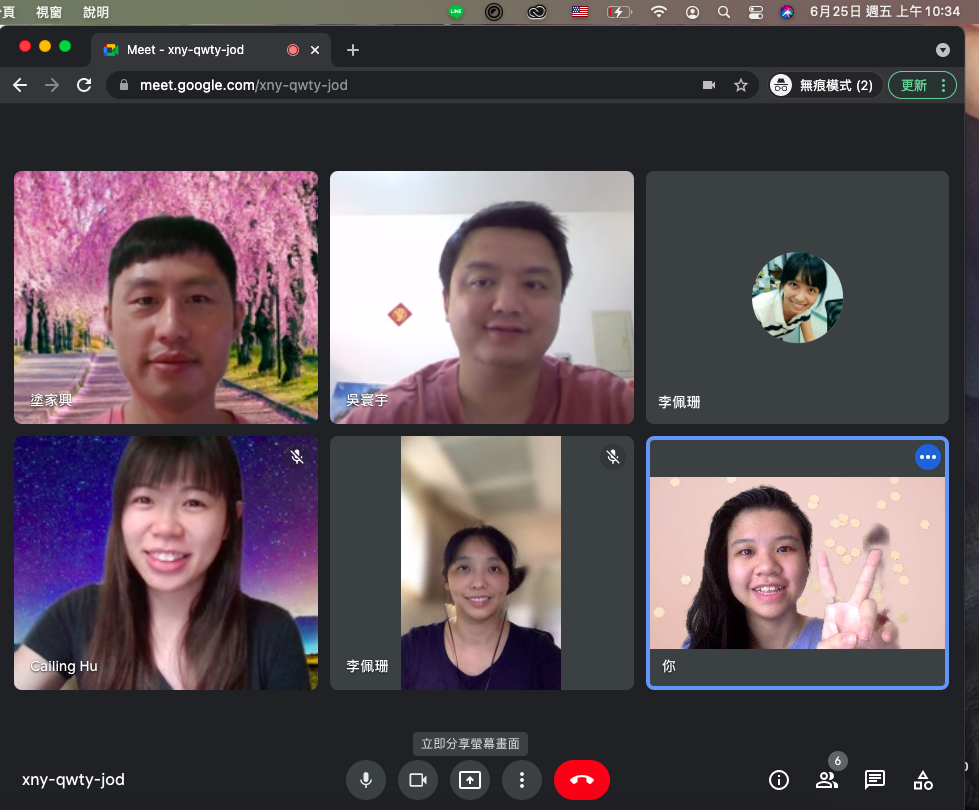979x810 pixels.
Task: Bookmark this page with the star icon
Action: click(741, 85)
